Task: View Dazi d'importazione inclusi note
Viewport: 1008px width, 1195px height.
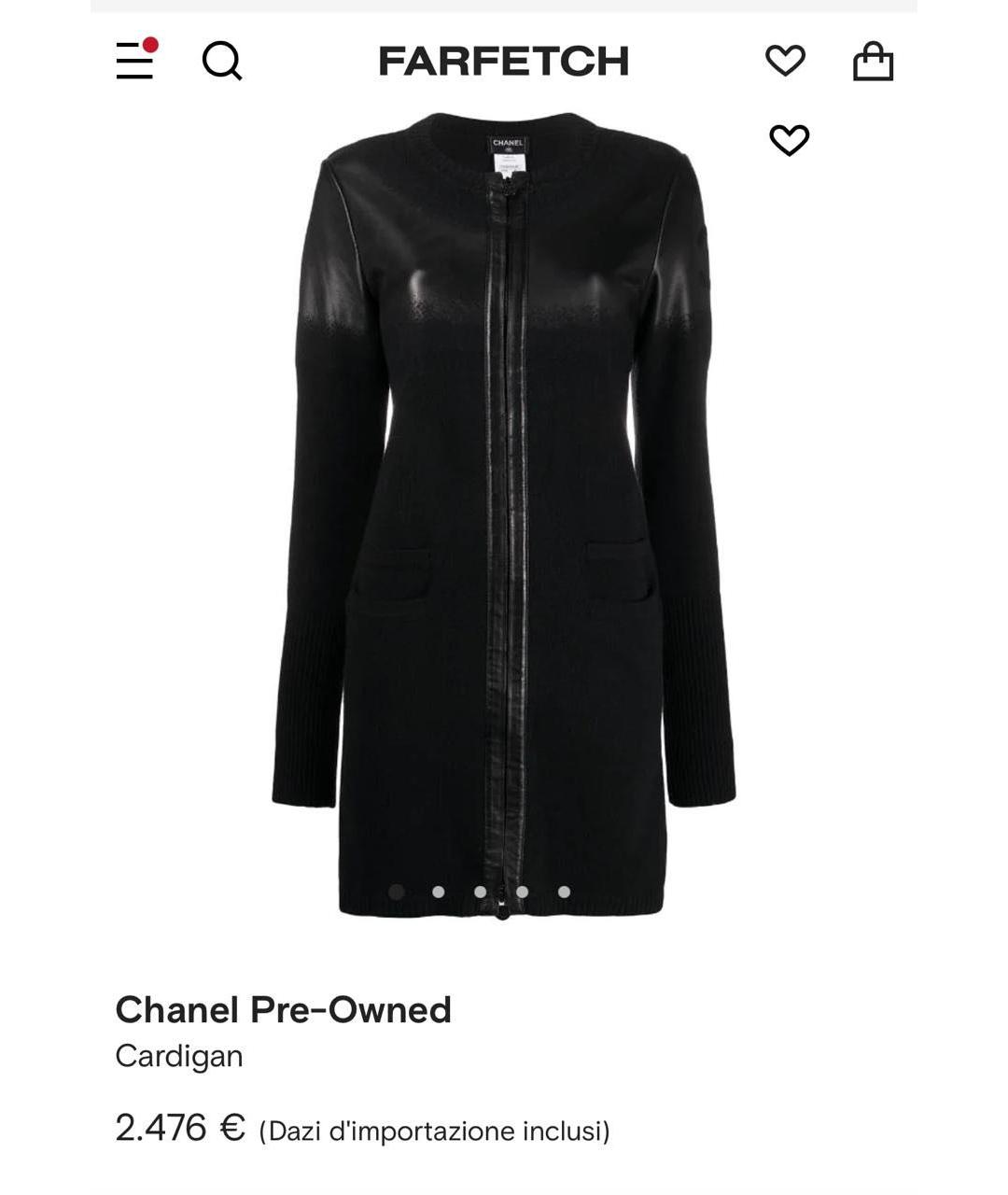Action: point(434,1132)
